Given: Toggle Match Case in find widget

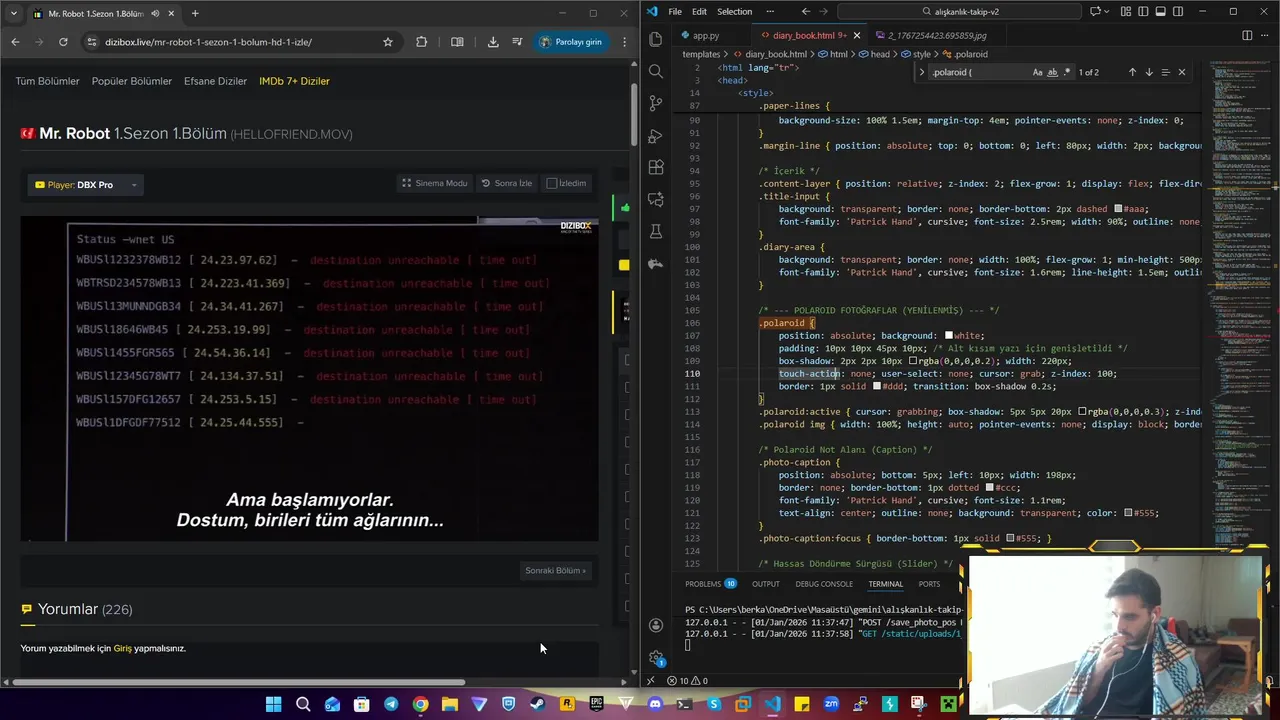Looking at the screenshot, I should 1037,72.
